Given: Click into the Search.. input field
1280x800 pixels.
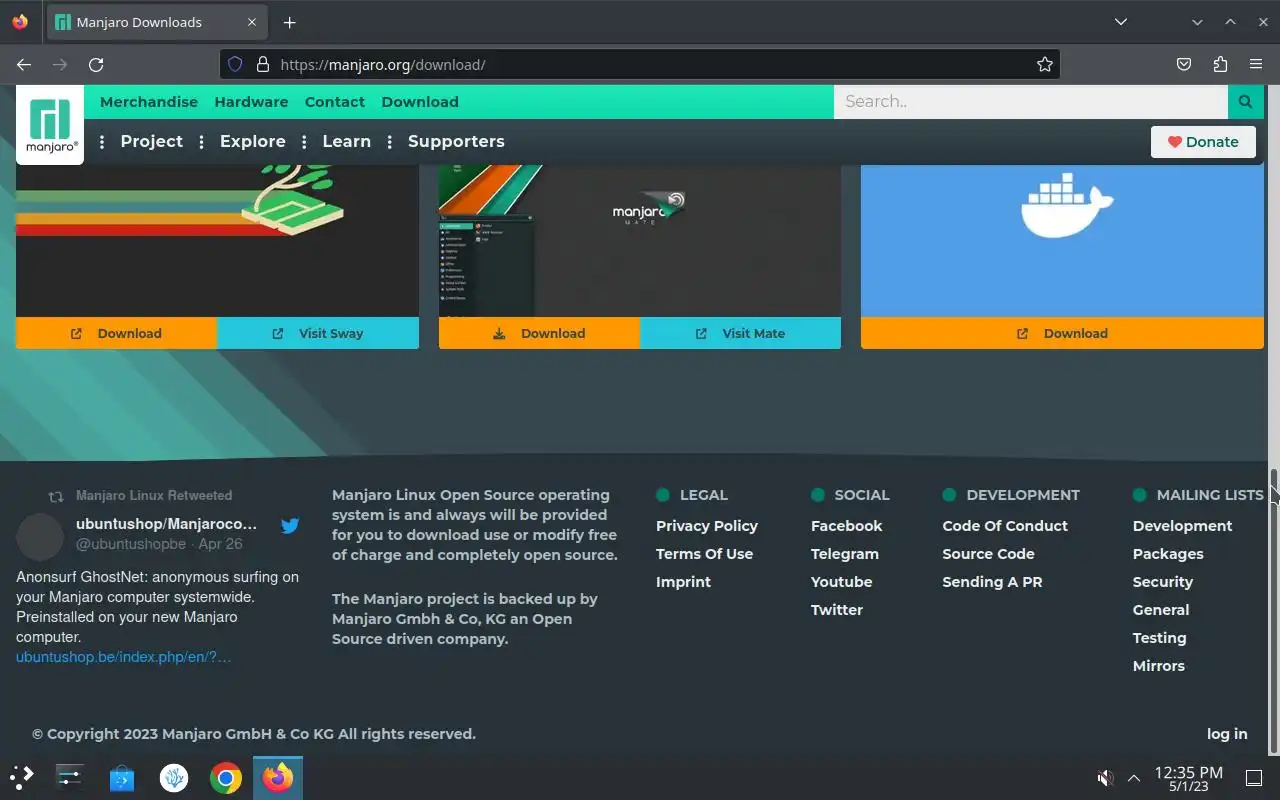Looking at the screenshot, I should point(1031,101).
